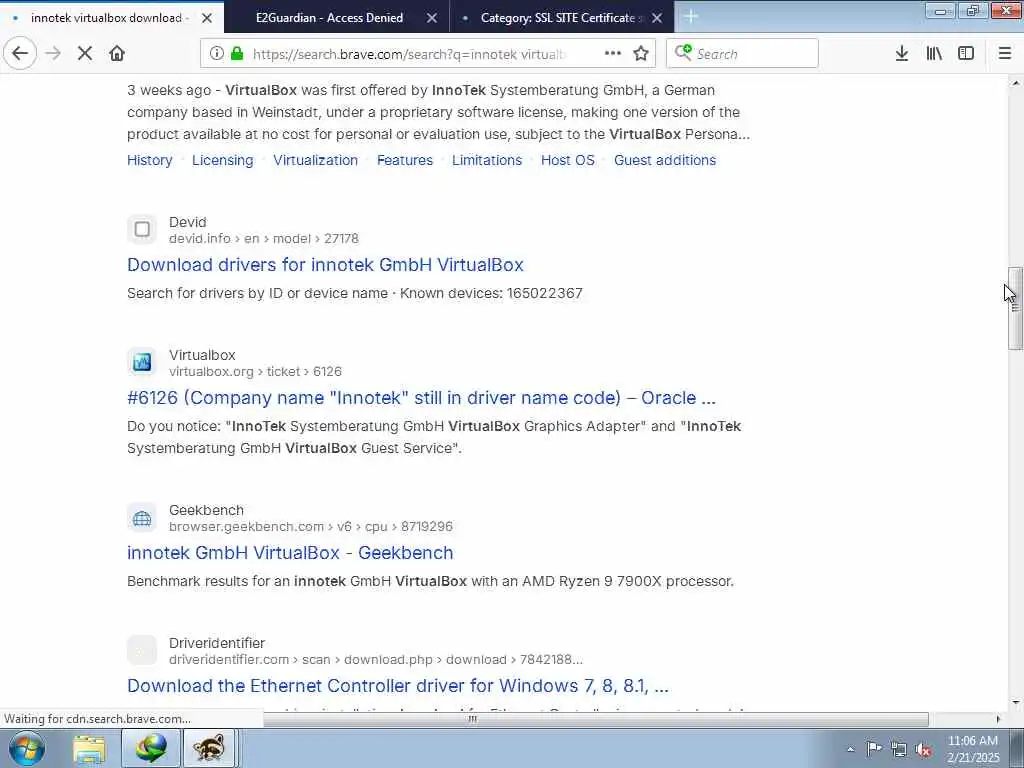Go back to previous page

(x=20, y=54)
